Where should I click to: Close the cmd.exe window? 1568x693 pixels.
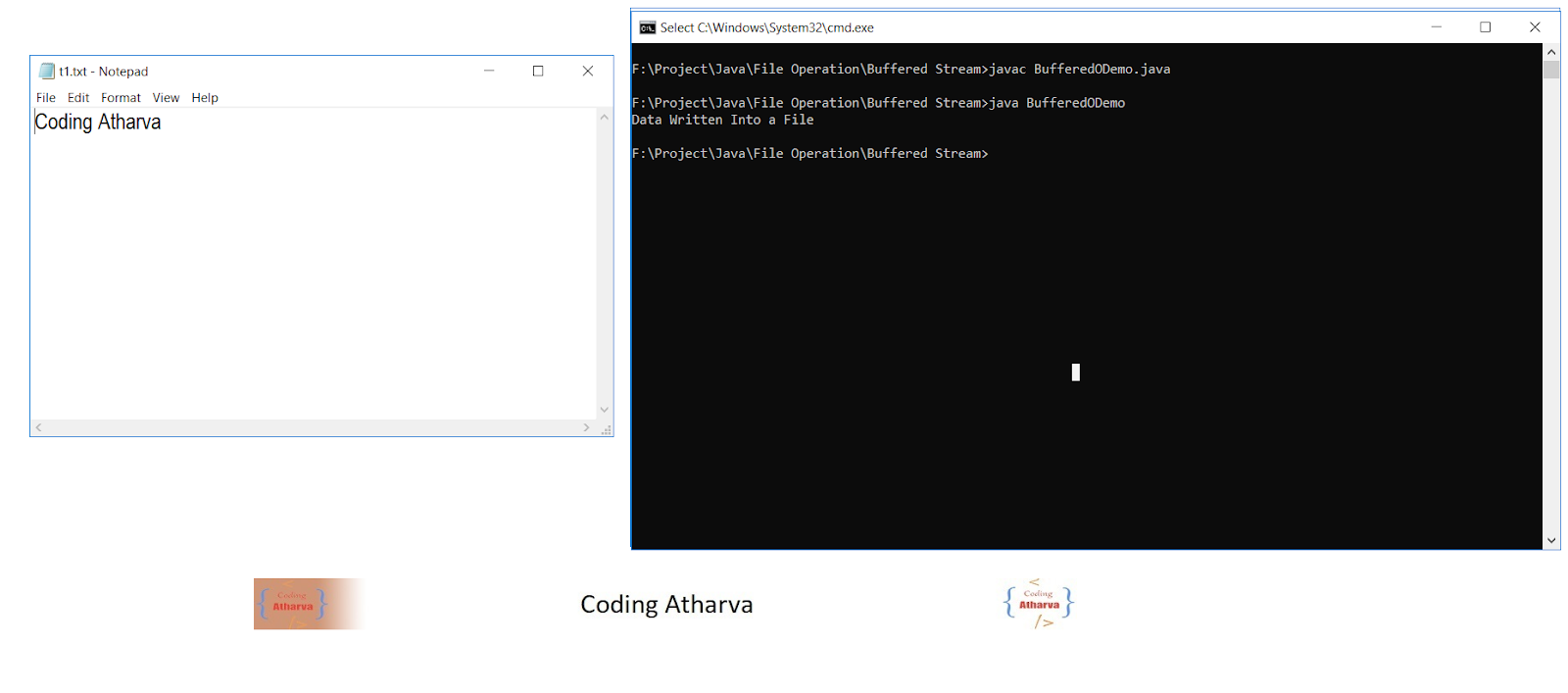click(1535, 27)
